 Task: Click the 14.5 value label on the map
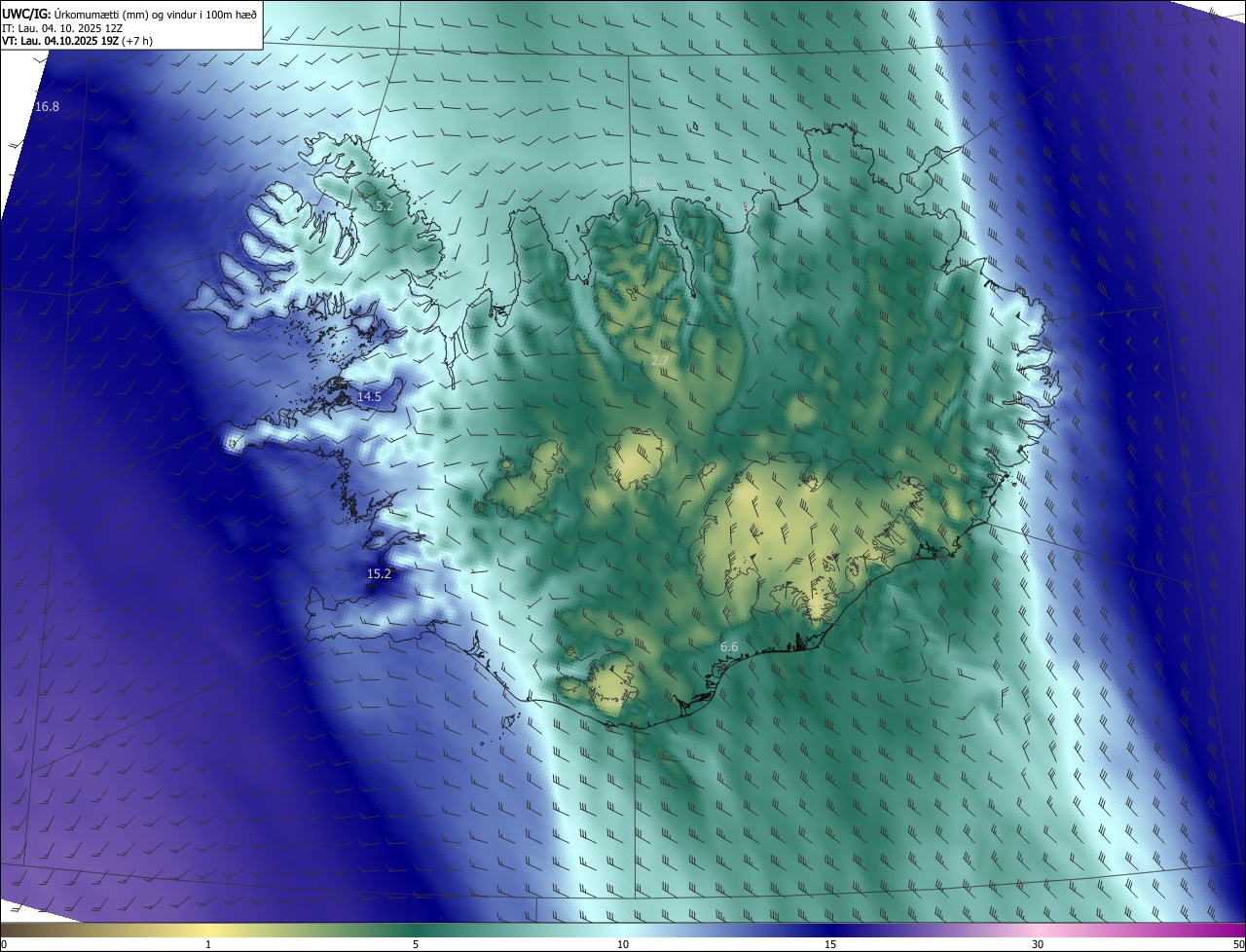pos(369,396)
